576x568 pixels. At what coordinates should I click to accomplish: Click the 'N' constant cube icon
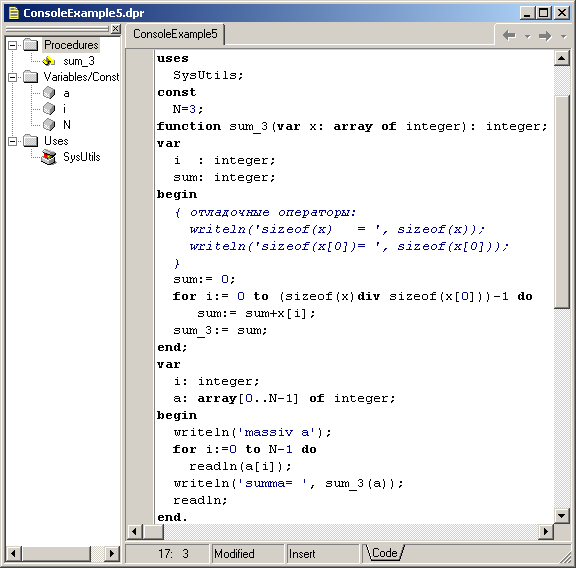(49, 125)
